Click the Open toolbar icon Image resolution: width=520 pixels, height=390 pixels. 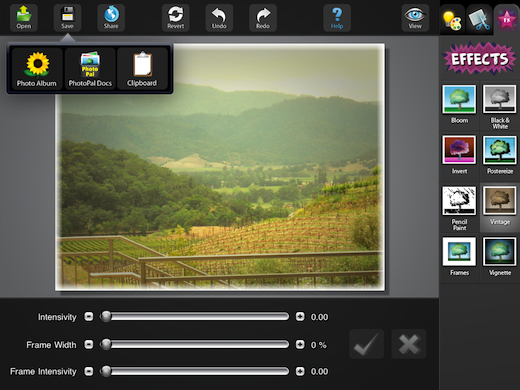[24, 18]
